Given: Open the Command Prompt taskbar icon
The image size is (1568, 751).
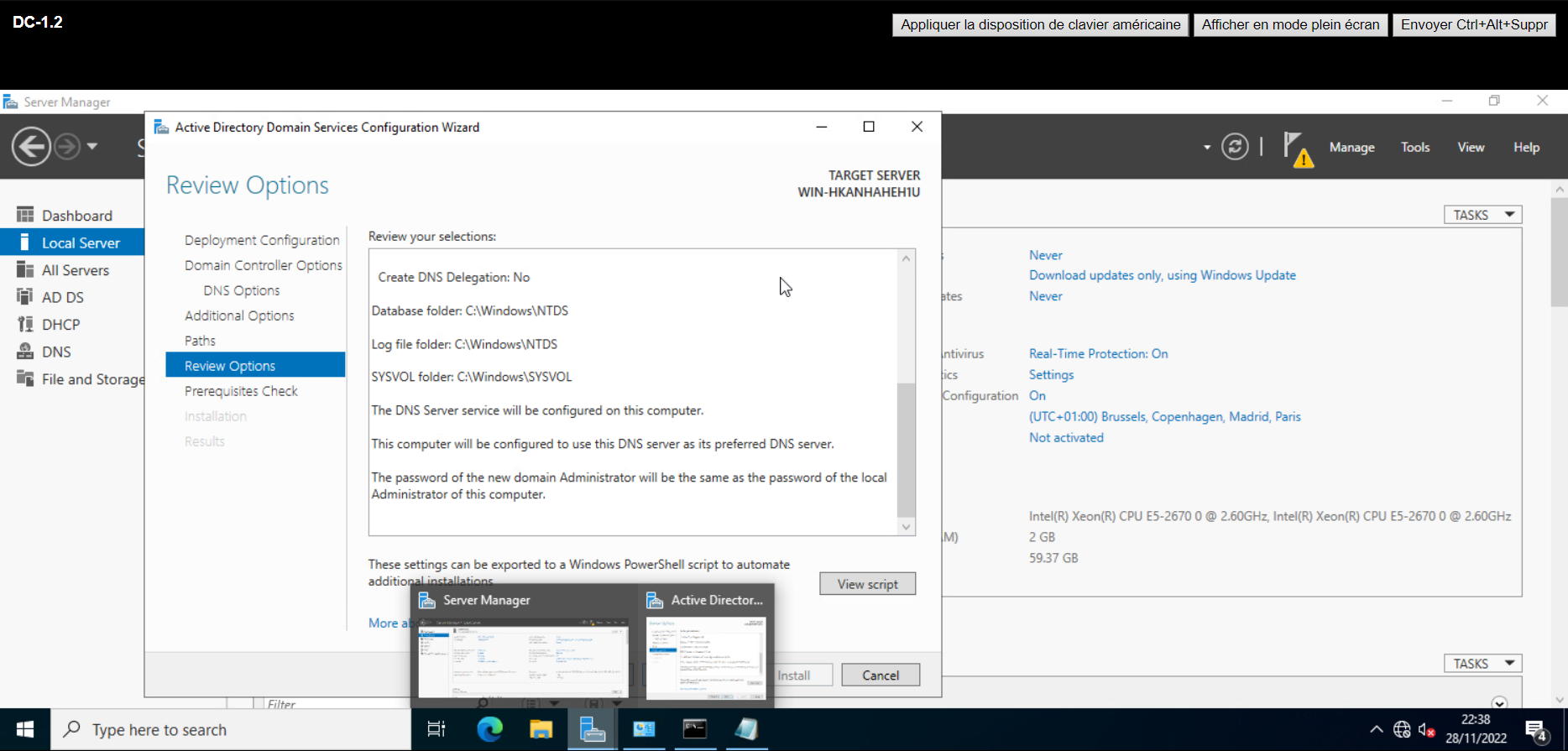Looking at the screenshot, I should [x=695, y=729].
